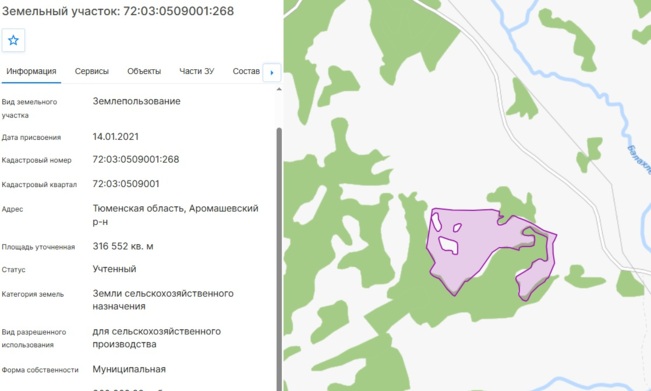Click the info panel vertical scrollbar
The width and height of the screenshot is (651, 391).
click(279, 259)
